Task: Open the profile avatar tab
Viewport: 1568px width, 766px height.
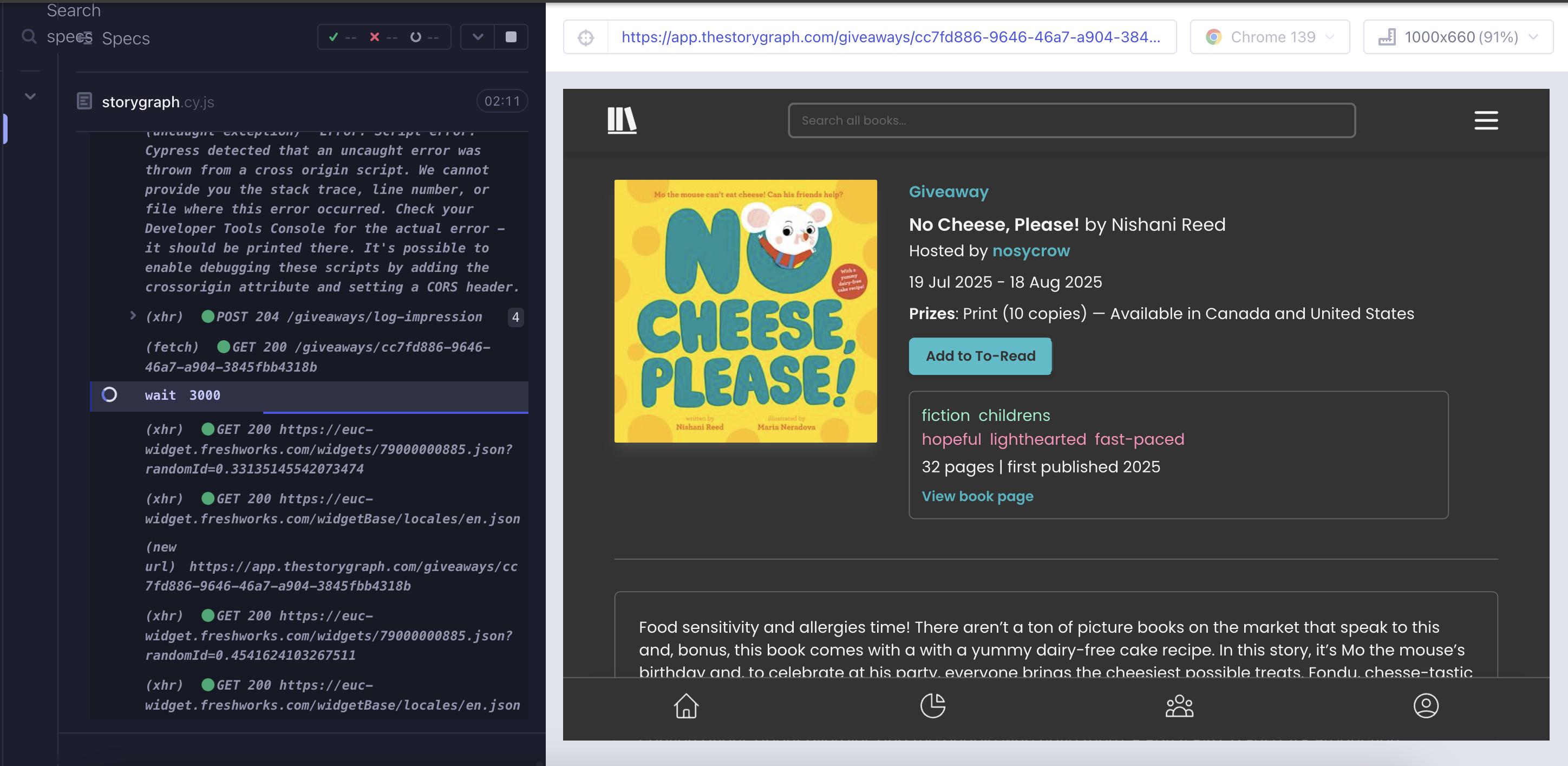Action: [x=1426, y=706]
